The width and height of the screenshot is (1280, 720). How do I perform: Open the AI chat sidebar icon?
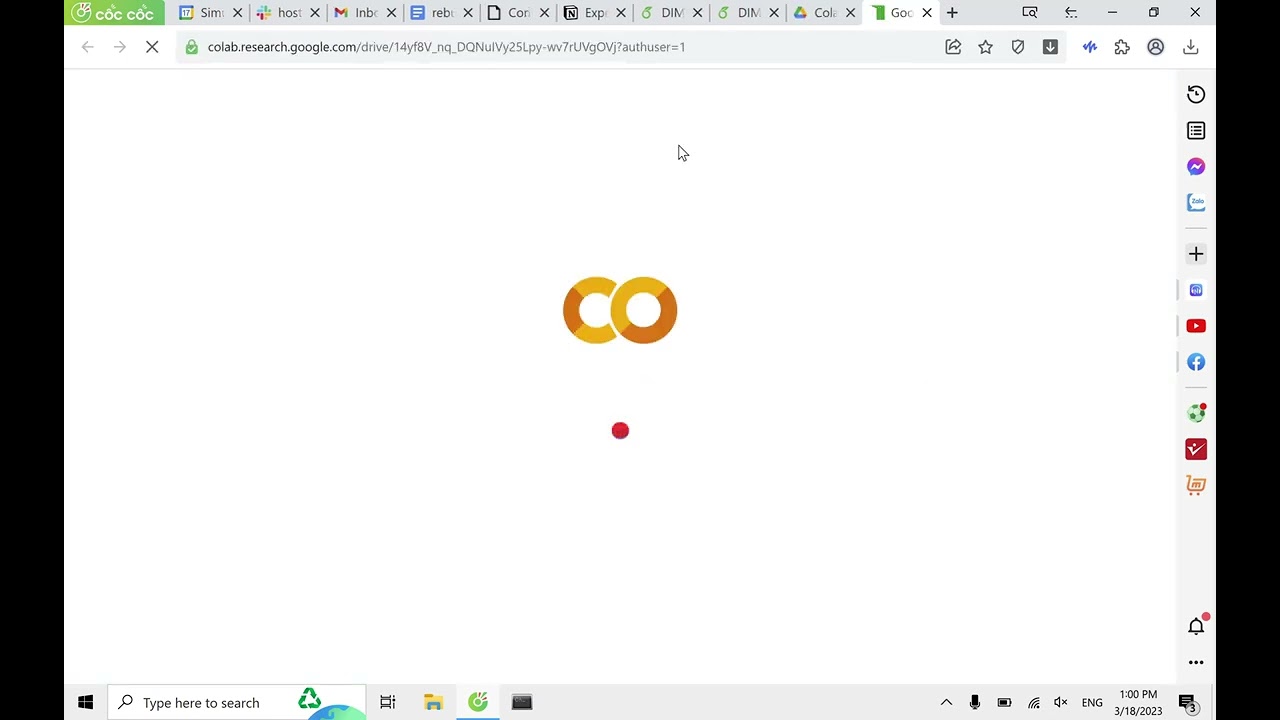(x=1196, y=290)
